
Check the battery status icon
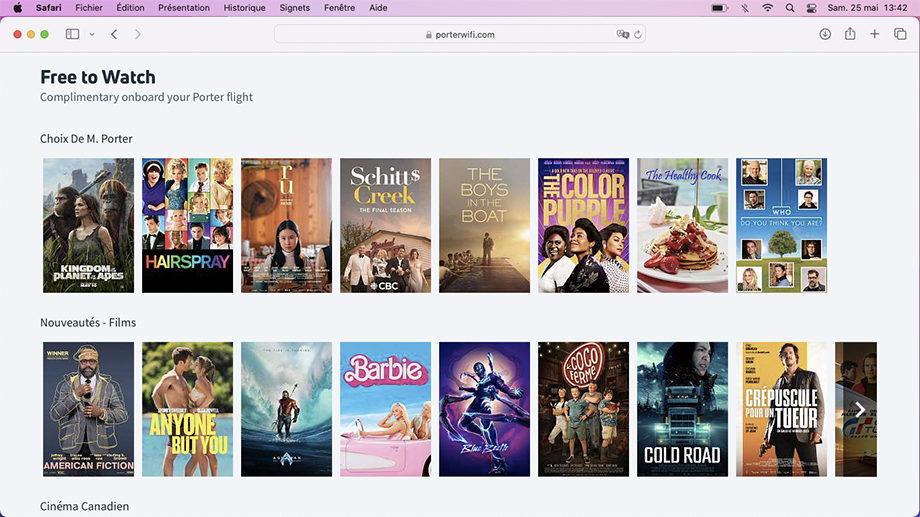[x=719, y=8]
